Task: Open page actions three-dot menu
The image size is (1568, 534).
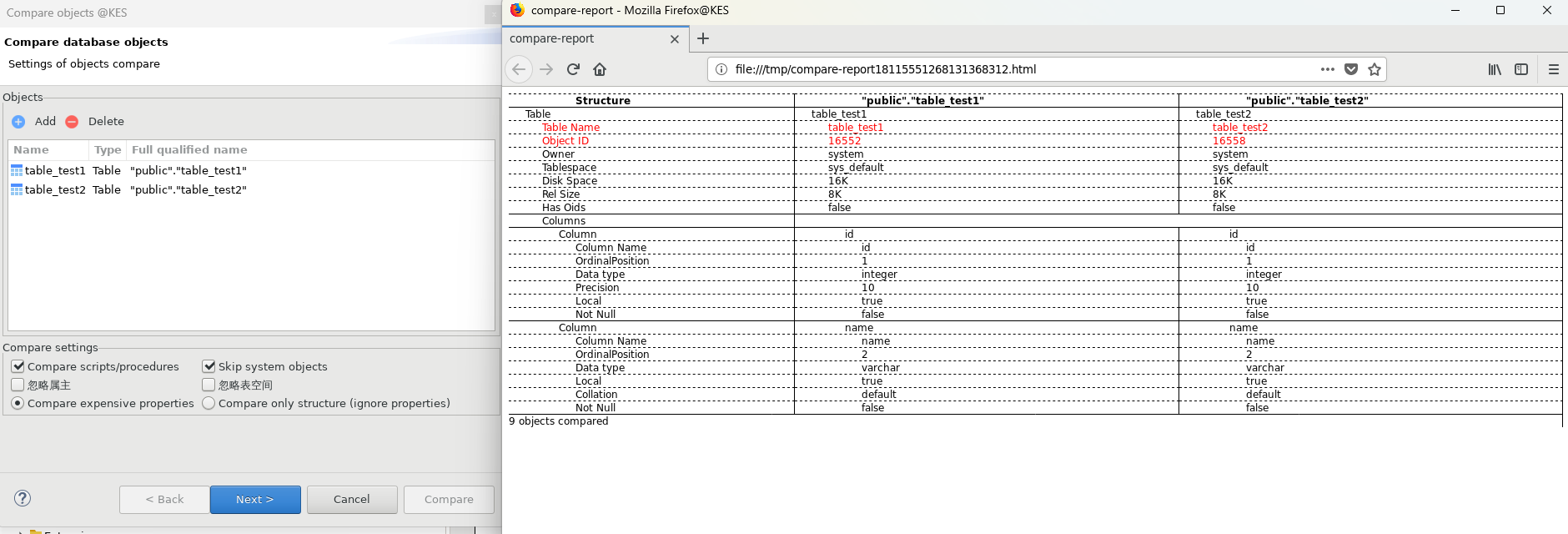Action: pyautogui.click(x=1328, y=69)
